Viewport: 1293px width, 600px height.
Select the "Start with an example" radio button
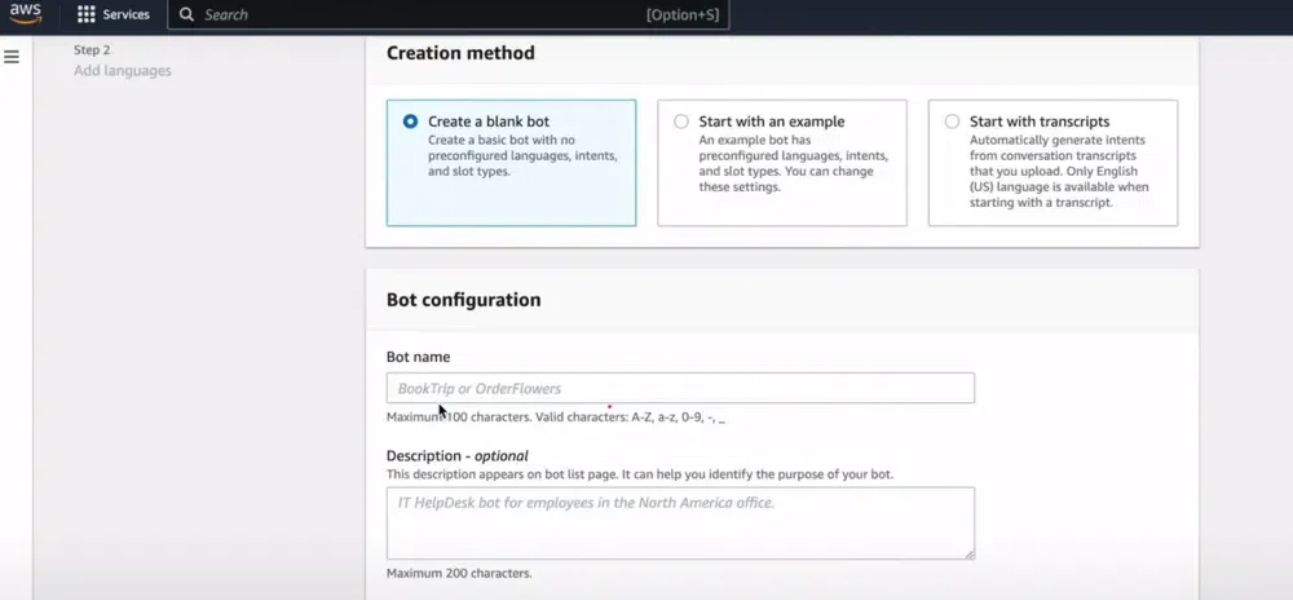(681, 121)
